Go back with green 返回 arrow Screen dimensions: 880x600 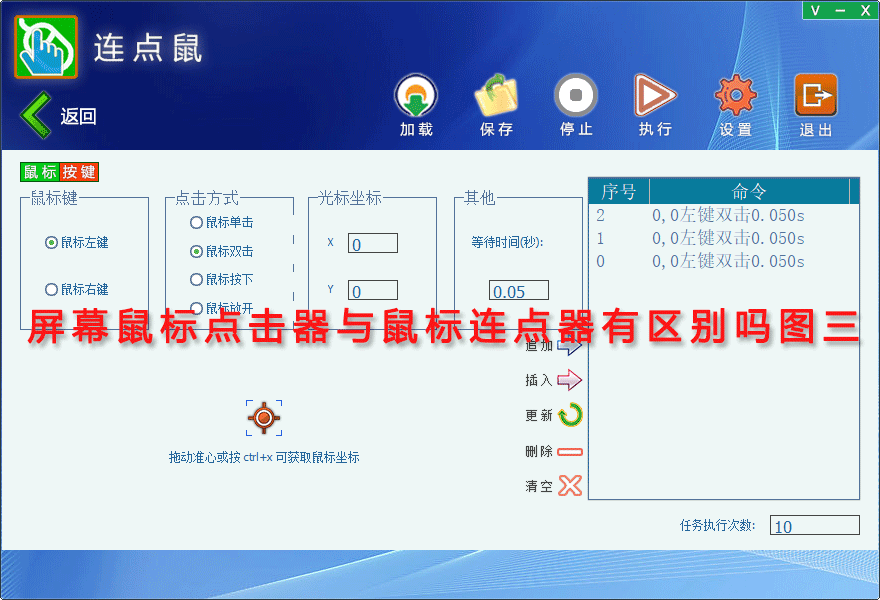(36, 115)
